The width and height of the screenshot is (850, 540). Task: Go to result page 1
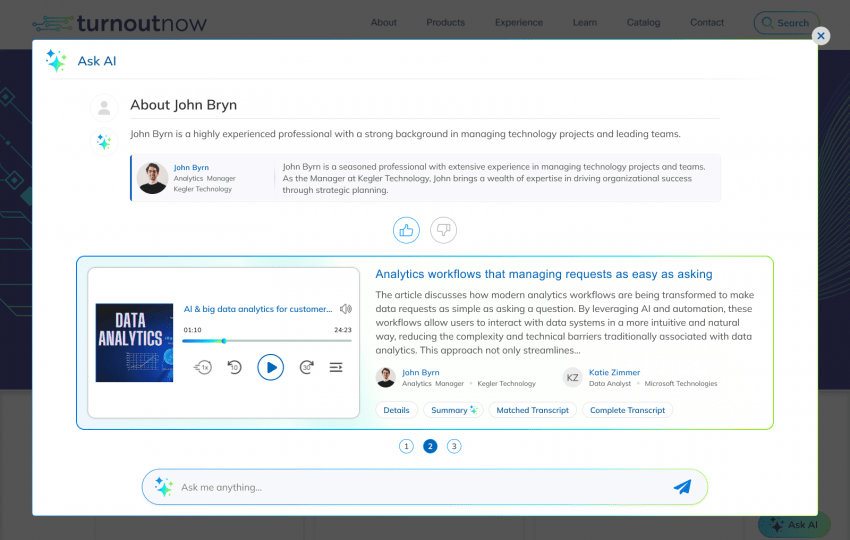(406, 446)
